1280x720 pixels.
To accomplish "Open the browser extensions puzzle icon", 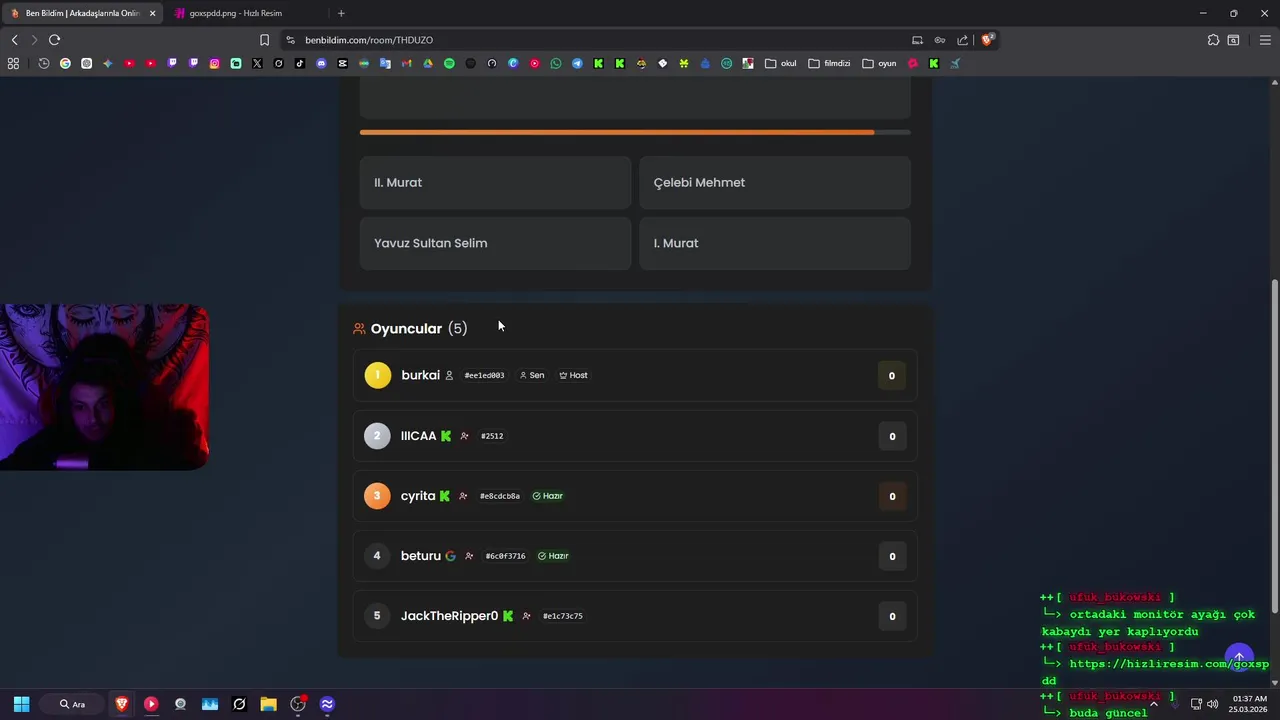I will [x=1213, y=40].
